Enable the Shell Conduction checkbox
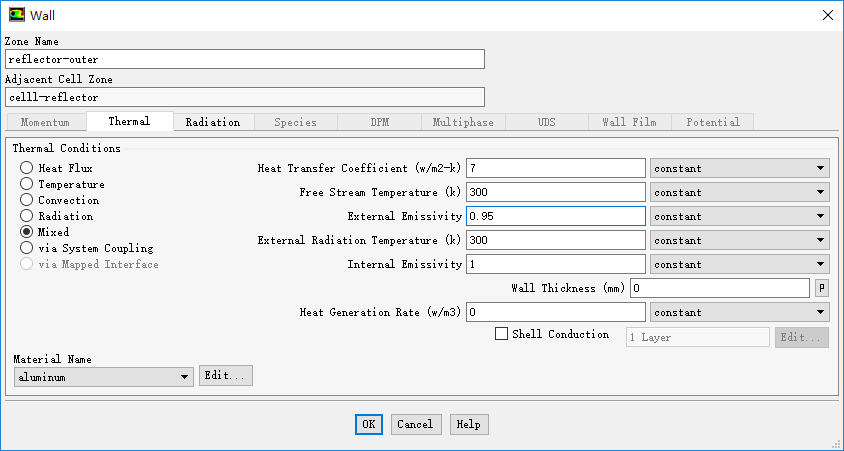Viewport: 844px width, 451px height. pyautogui.click(x=502, y=334)
